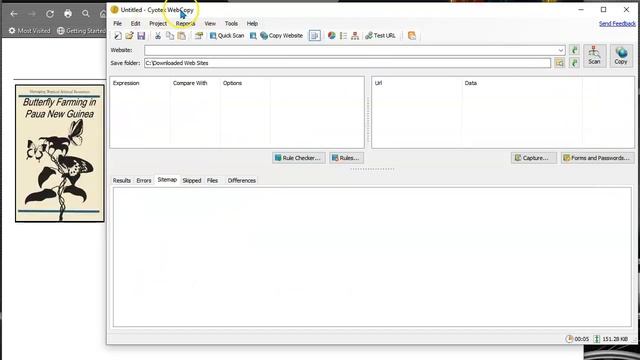Follow the Send Feedback link
Screen dimensions: 640x360
(617, 24)
